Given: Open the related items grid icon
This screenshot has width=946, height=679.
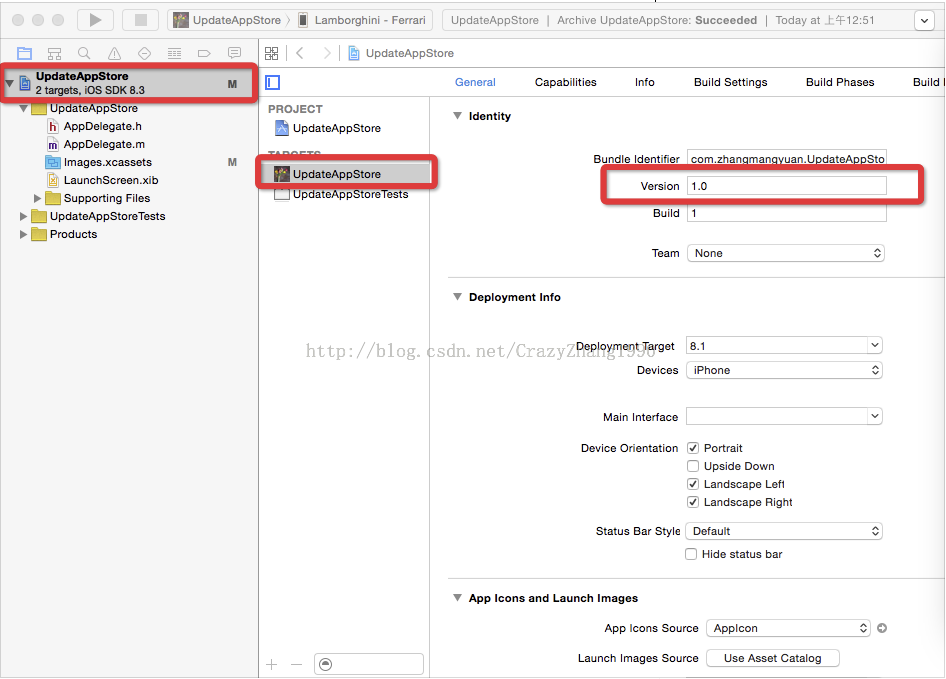Looking at the screenshot, I should (x=271, y=54).
